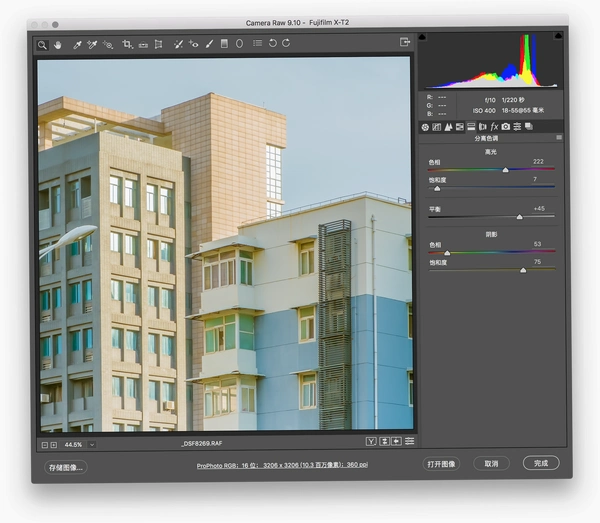
Task: Edit highlights saturation value 7
Action: 535,179
